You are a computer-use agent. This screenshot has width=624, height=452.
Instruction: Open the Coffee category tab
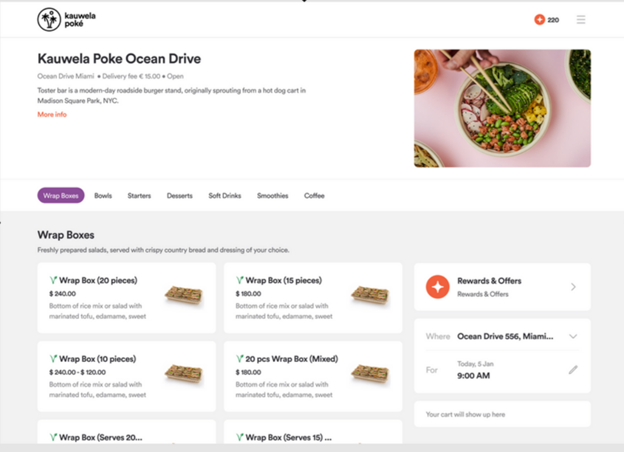(314, 196)
